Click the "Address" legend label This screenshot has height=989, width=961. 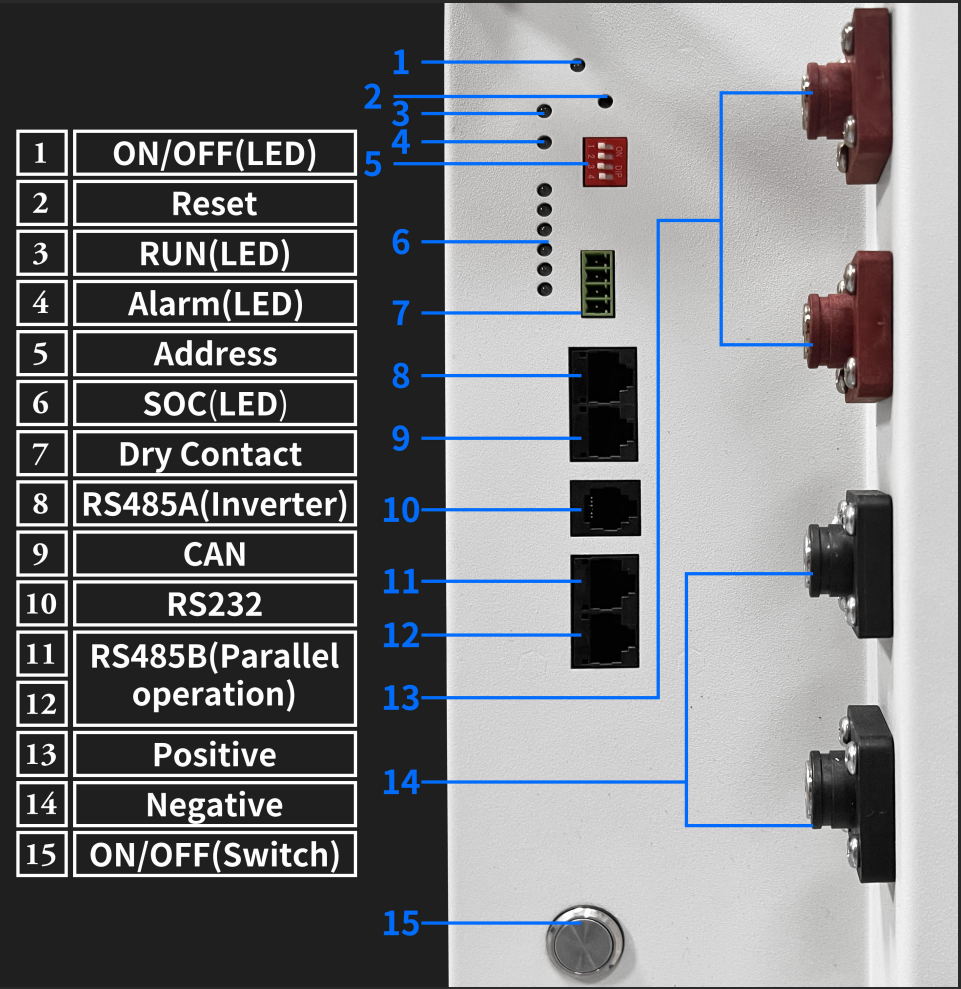[x=215, y=353]
